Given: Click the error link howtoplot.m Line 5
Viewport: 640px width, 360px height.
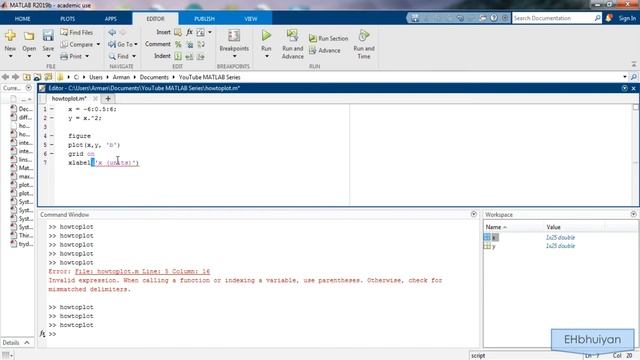Looking at the screenshot, I should [x=142, y=271].
